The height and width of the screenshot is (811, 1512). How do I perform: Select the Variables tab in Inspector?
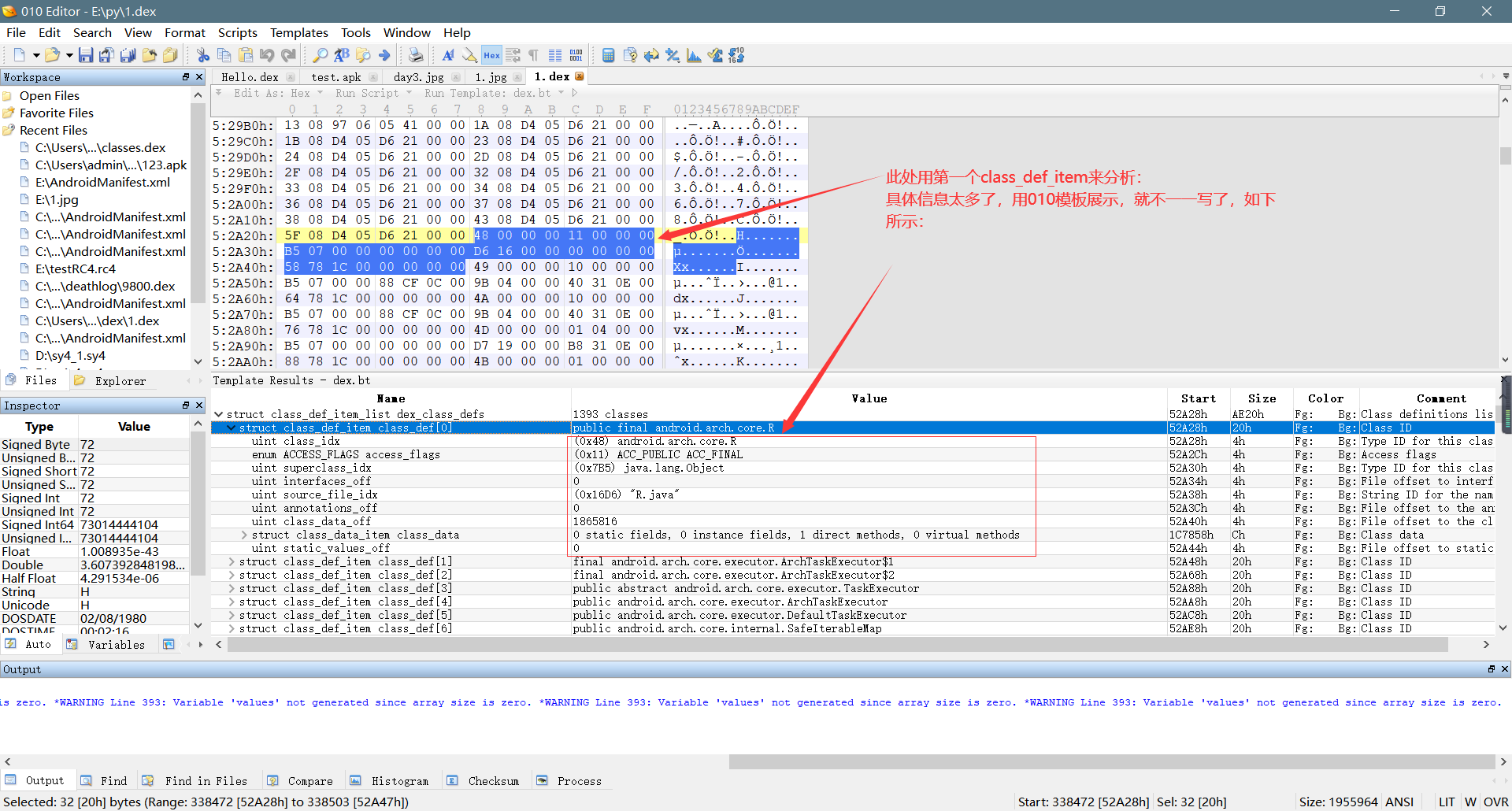tap(108, 645)
